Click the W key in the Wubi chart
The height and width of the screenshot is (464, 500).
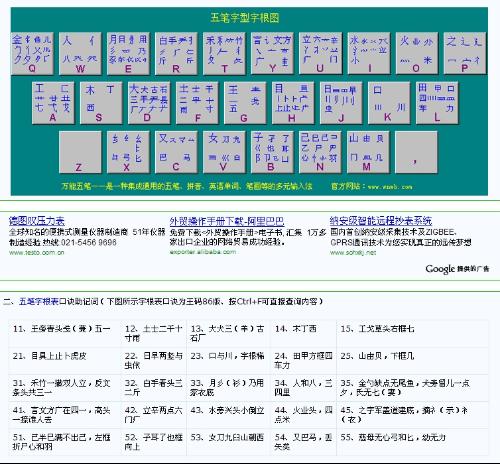click(x=80, y=53)
